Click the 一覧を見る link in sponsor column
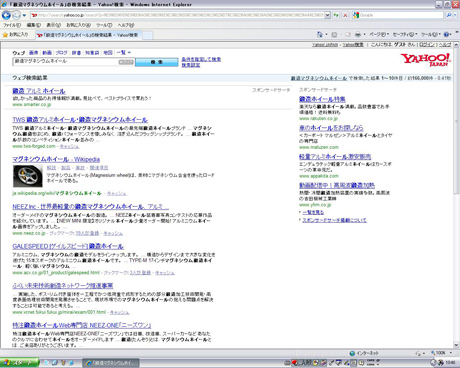Viewport: 460px width, 368px height. pos(313,212)
